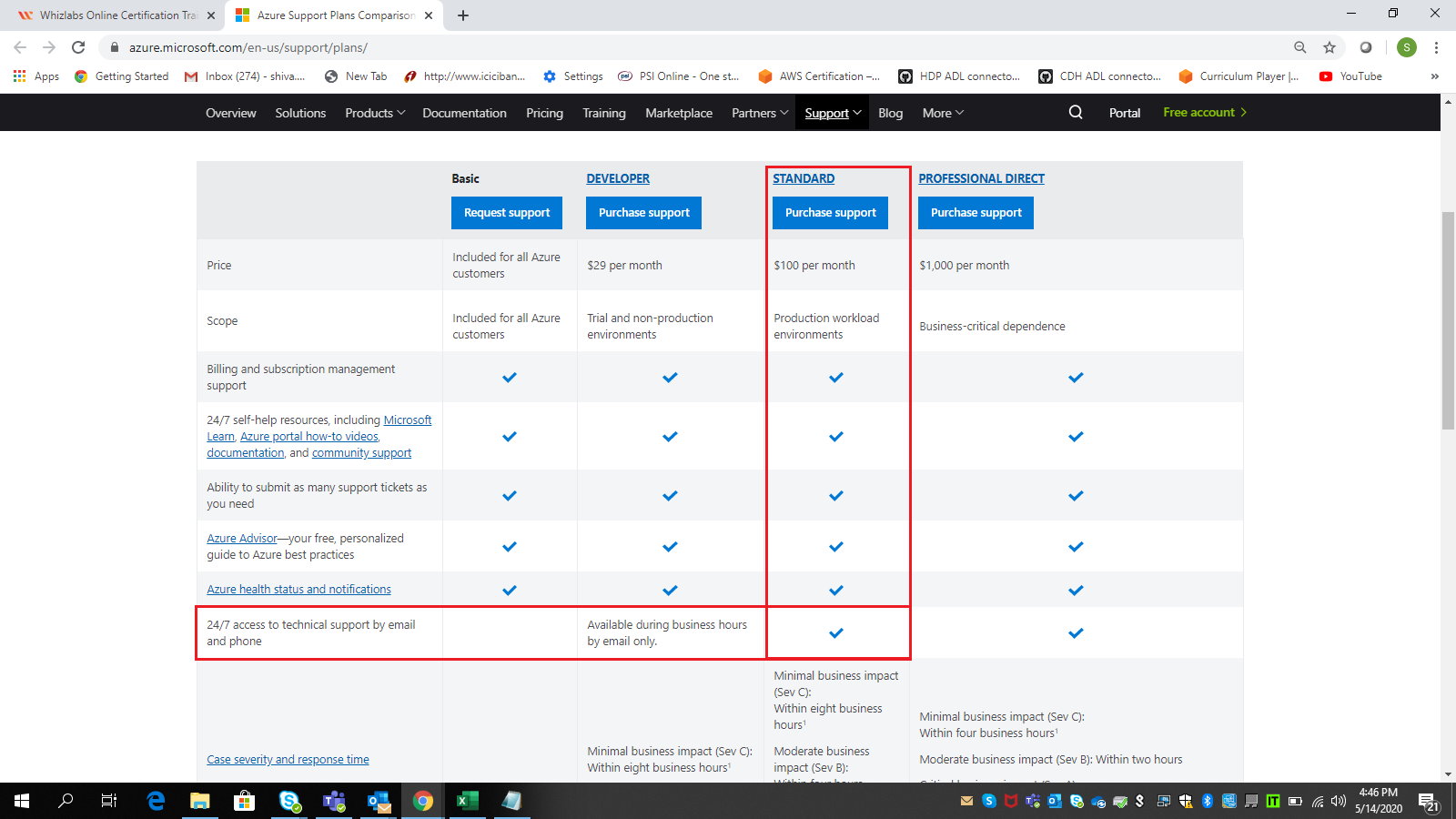
Task: Expand the More dropdown menu
Action: [x=943, y=113]
